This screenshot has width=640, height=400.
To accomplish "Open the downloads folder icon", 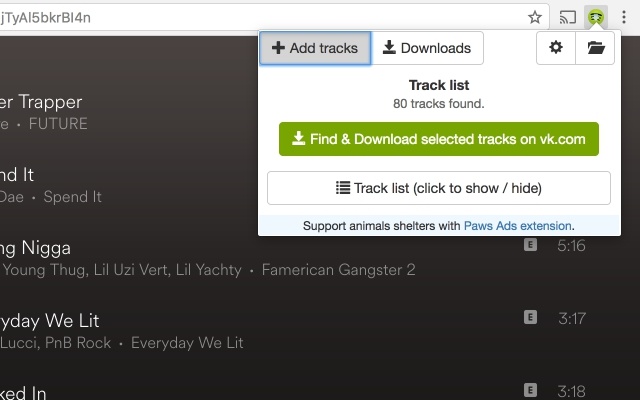I will tap(596, 48).
